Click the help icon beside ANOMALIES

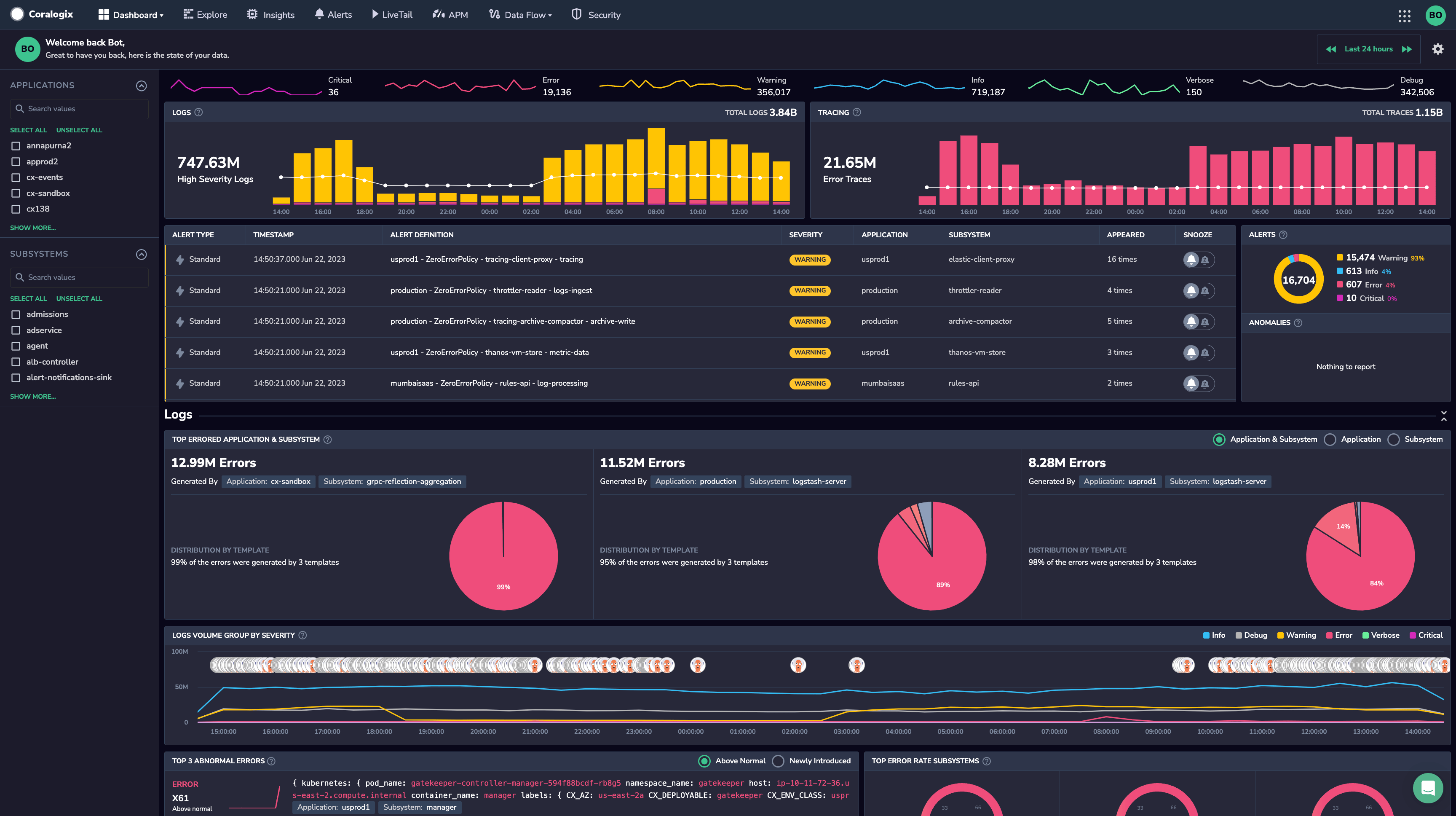(1298, 322)
